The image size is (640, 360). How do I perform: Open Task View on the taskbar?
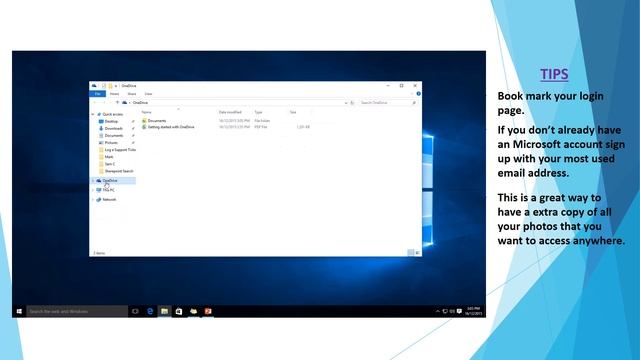135,311
